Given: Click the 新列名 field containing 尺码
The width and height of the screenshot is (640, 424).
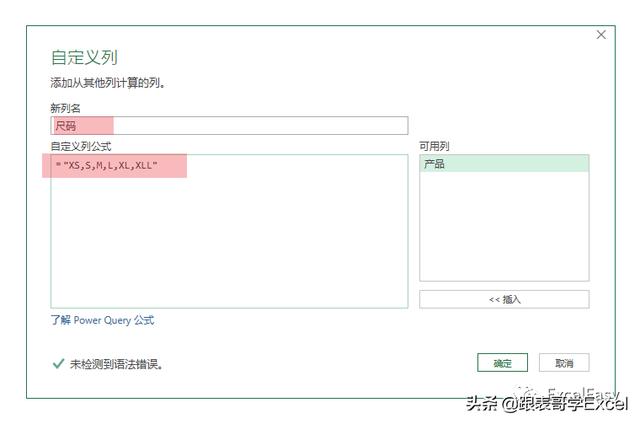Looking at the screenshot, I should pyautogui.click(x=229, y=126).
